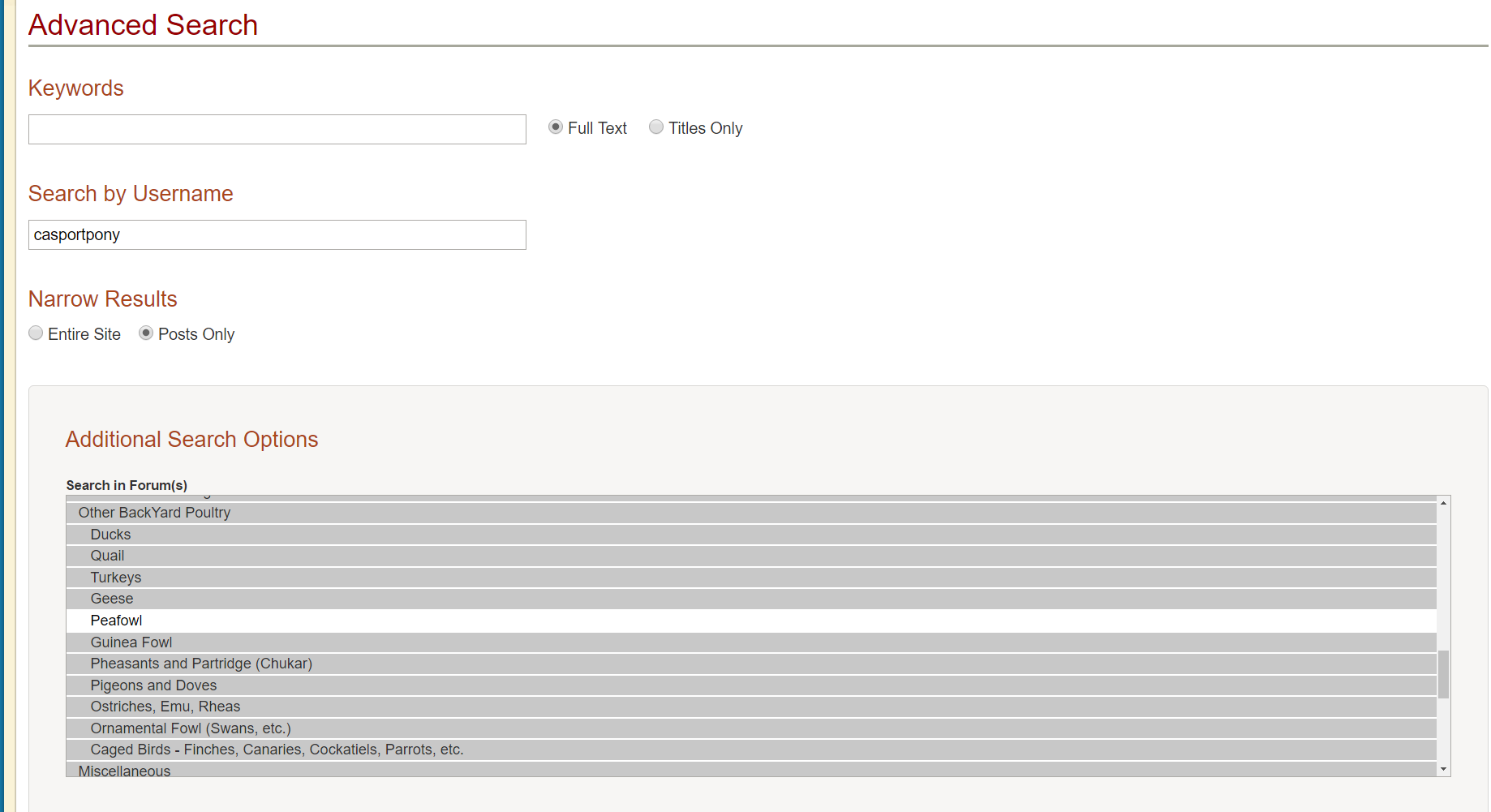Viewport: 1491px width, 812px height.
Task: Select Entire Site radio button
Action: pyautogui.click(x=36, y=333)
